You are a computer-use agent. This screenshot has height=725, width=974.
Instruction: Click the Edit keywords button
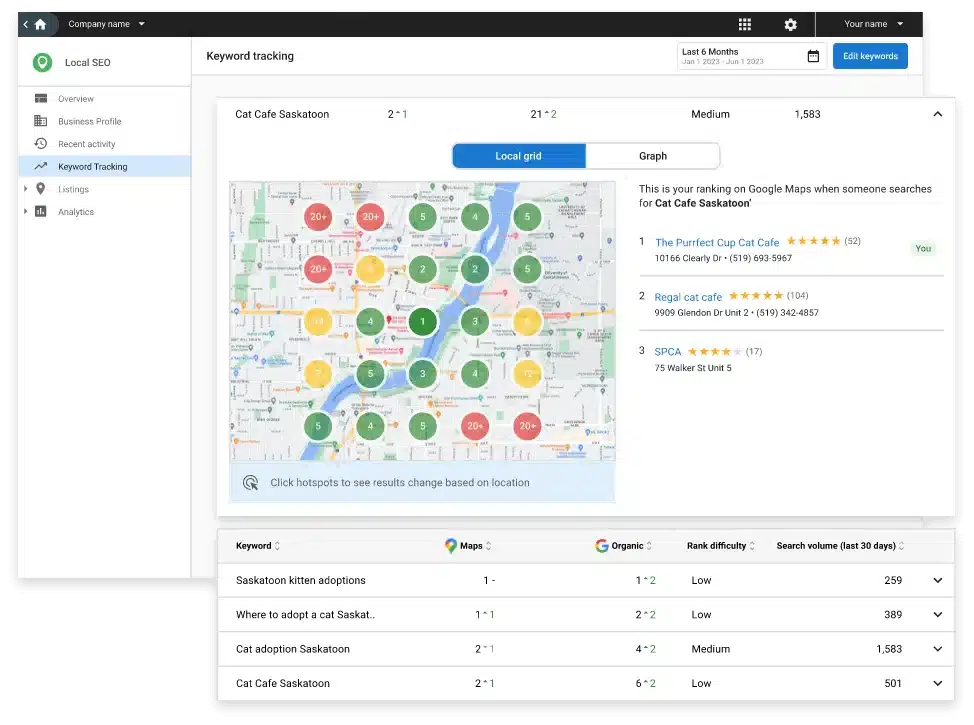pyautogui.click(x=870, y=56)
